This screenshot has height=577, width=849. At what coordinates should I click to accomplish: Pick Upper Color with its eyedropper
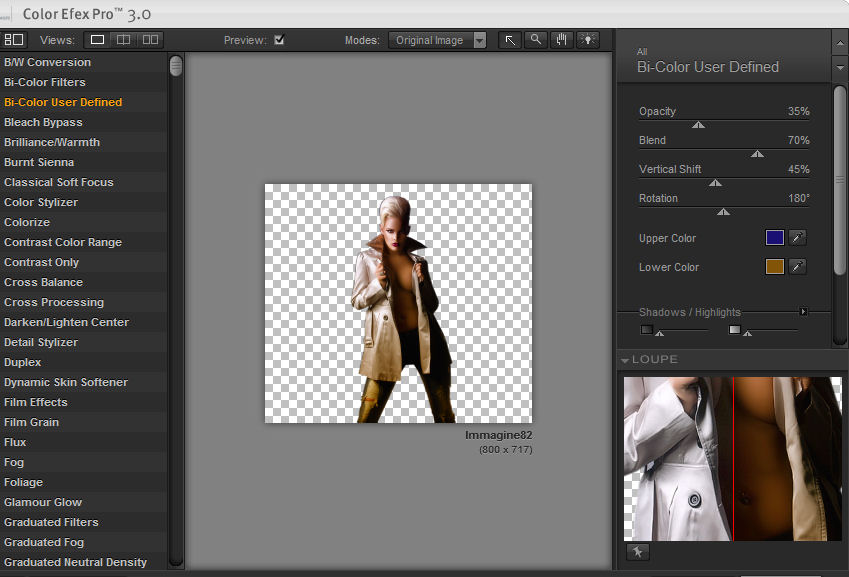[x=798, y=238]
